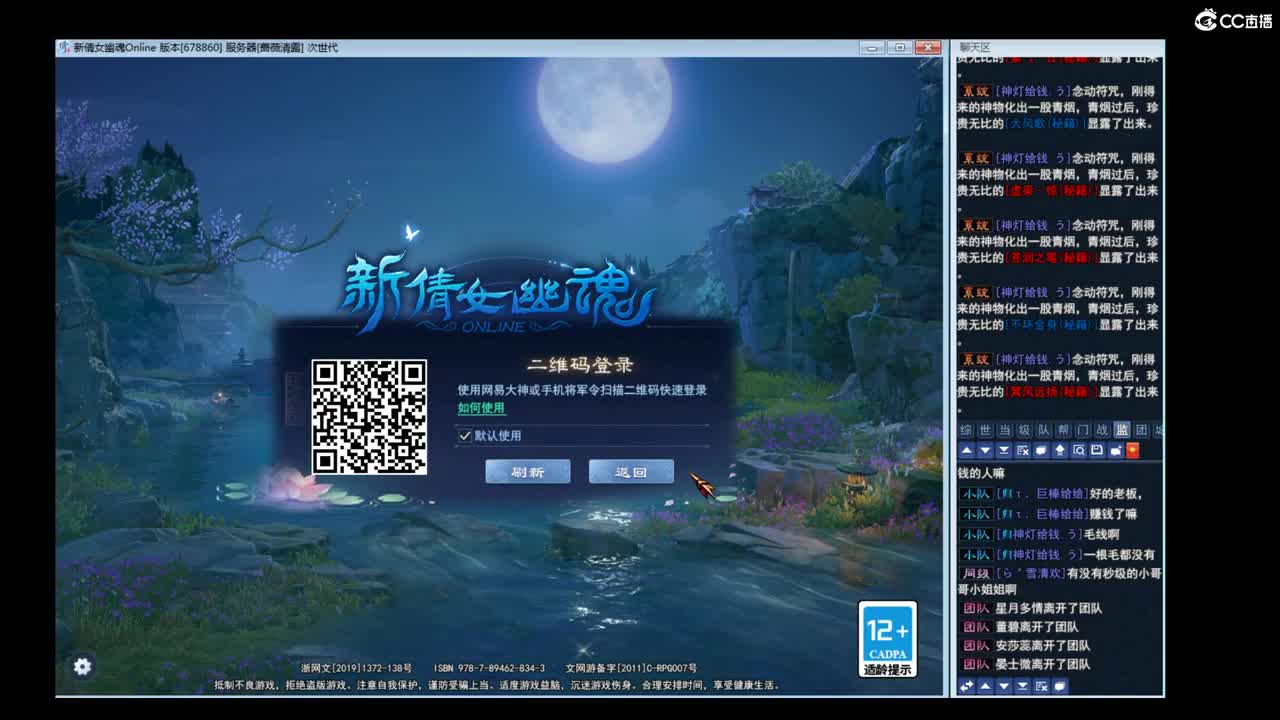Screen dimensions: 1280x720
Task: Select the 综 chat channel tab
Action: pos(966,430)
